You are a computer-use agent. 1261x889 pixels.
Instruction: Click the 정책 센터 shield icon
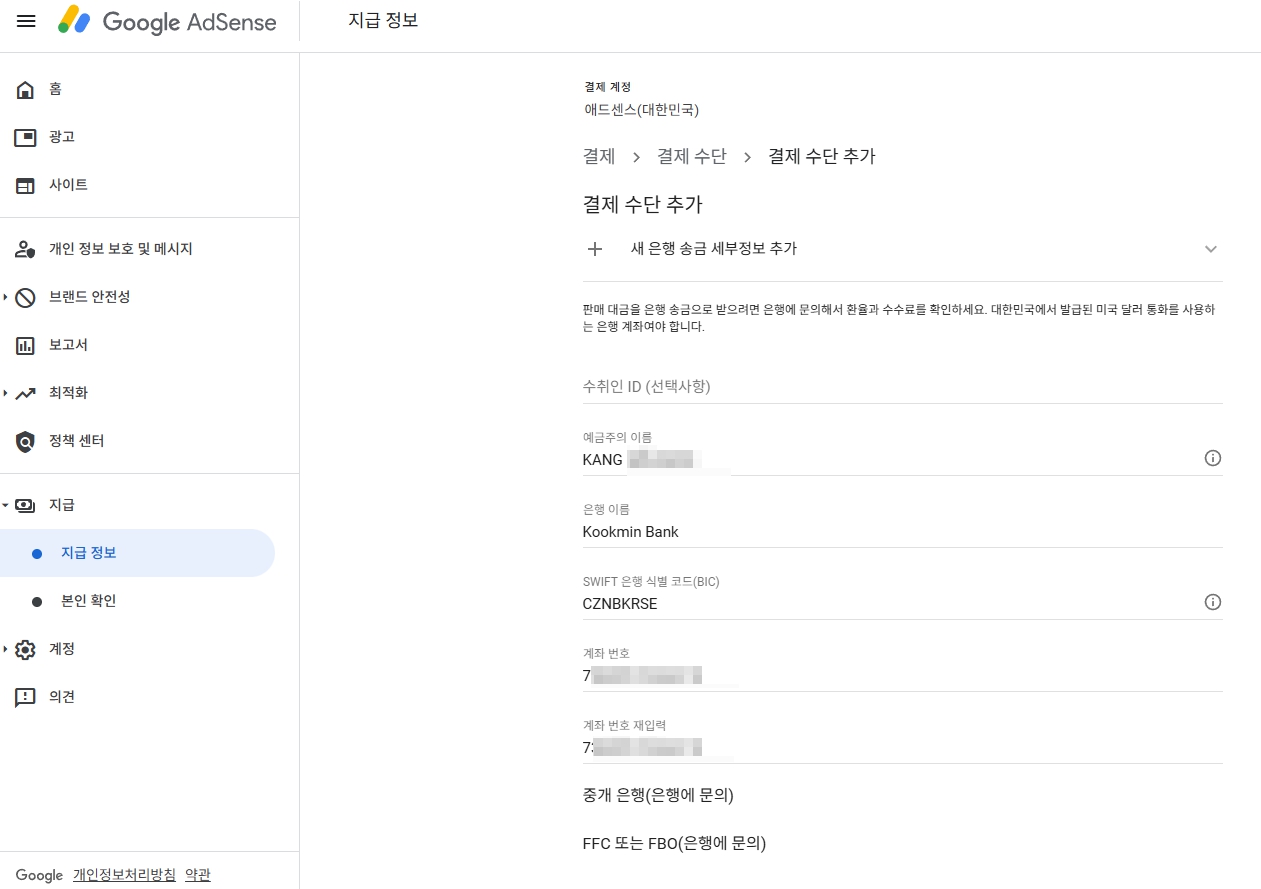[x=25, y=441]
